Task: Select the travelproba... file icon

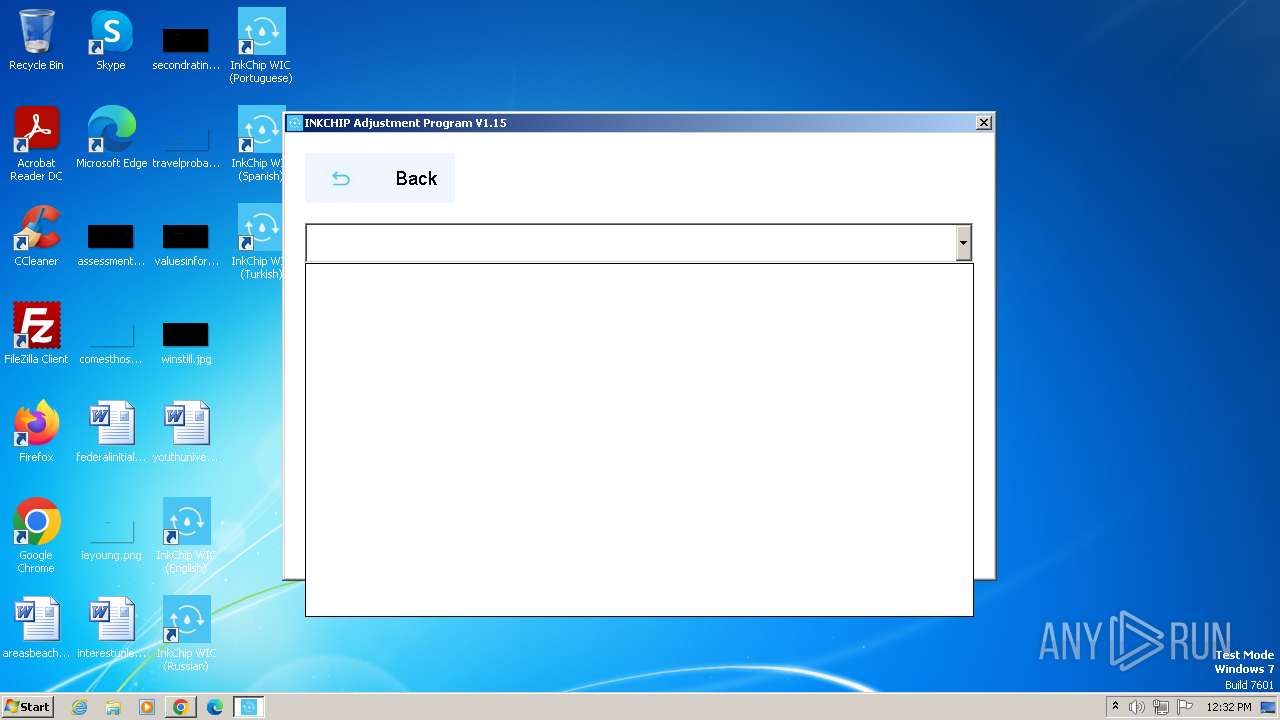Action: pos(186,145)
